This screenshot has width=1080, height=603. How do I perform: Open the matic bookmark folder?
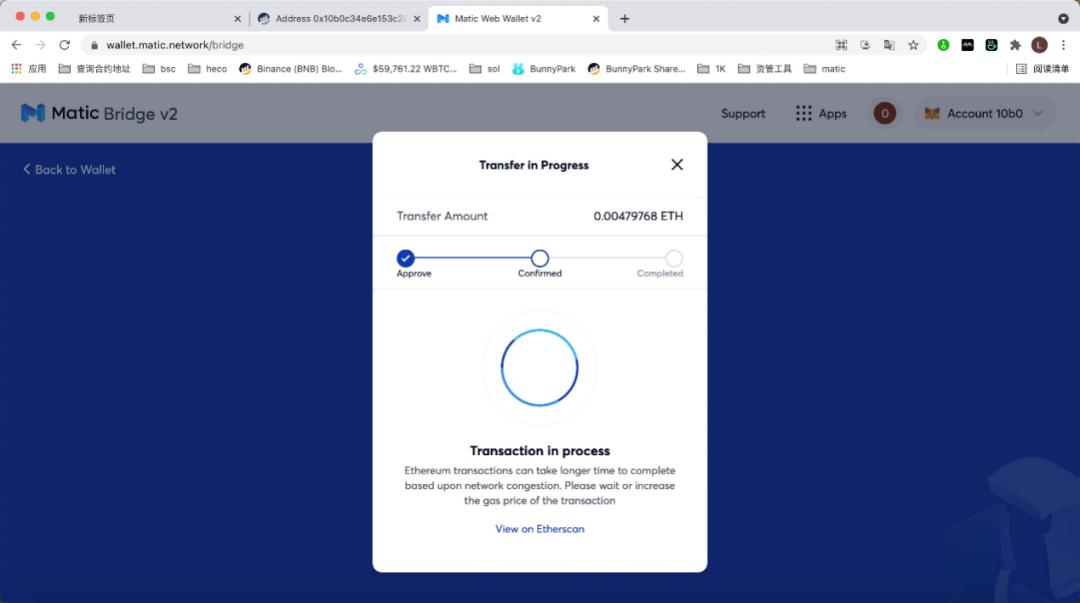pos(824,69)
